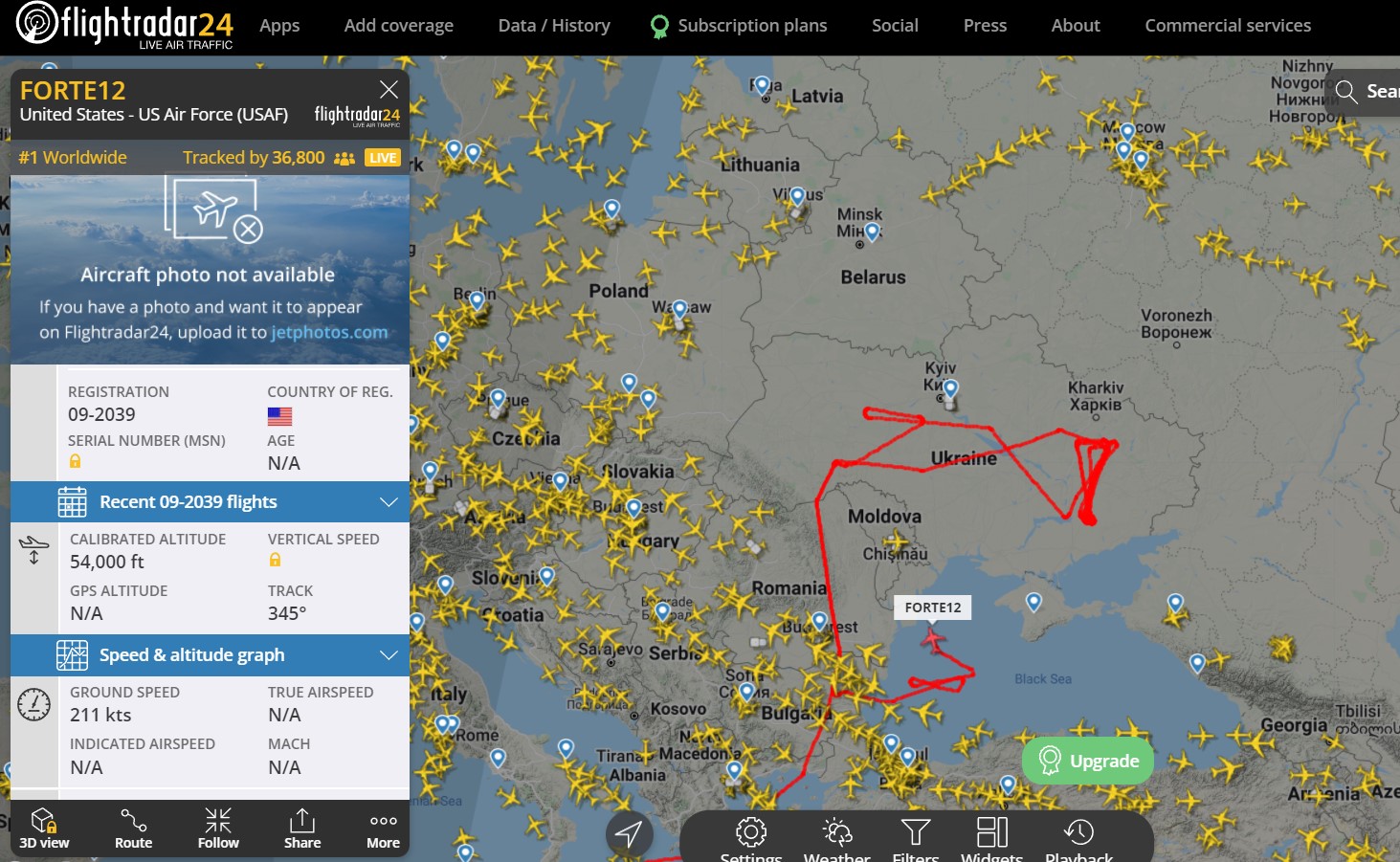Viewport: 1400px width, 862px height.
Task: Follow the jetphotos.com link
Action: 329,332
